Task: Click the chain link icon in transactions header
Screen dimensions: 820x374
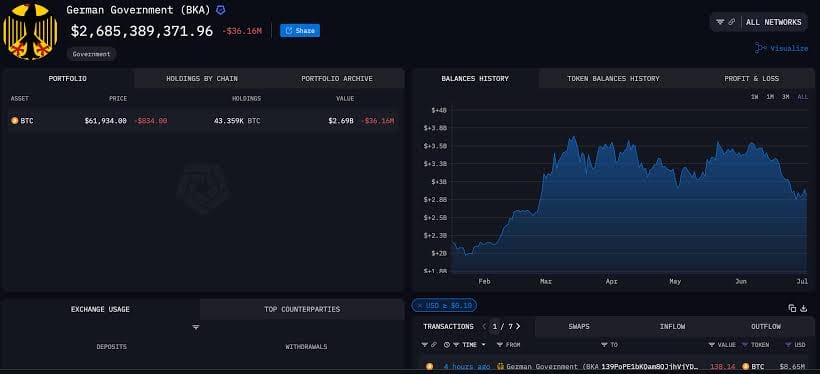Action: coord(434,345)
